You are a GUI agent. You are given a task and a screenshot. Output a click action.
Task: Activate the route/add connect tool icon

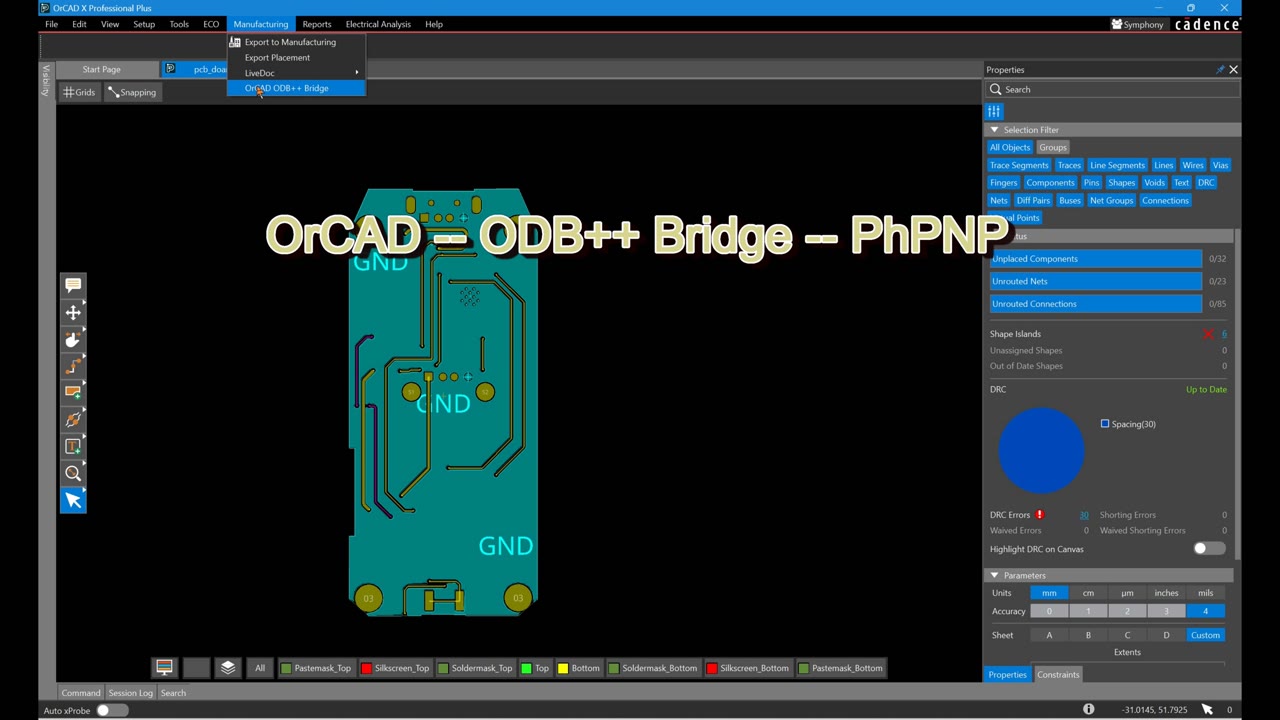coord(73,366)
